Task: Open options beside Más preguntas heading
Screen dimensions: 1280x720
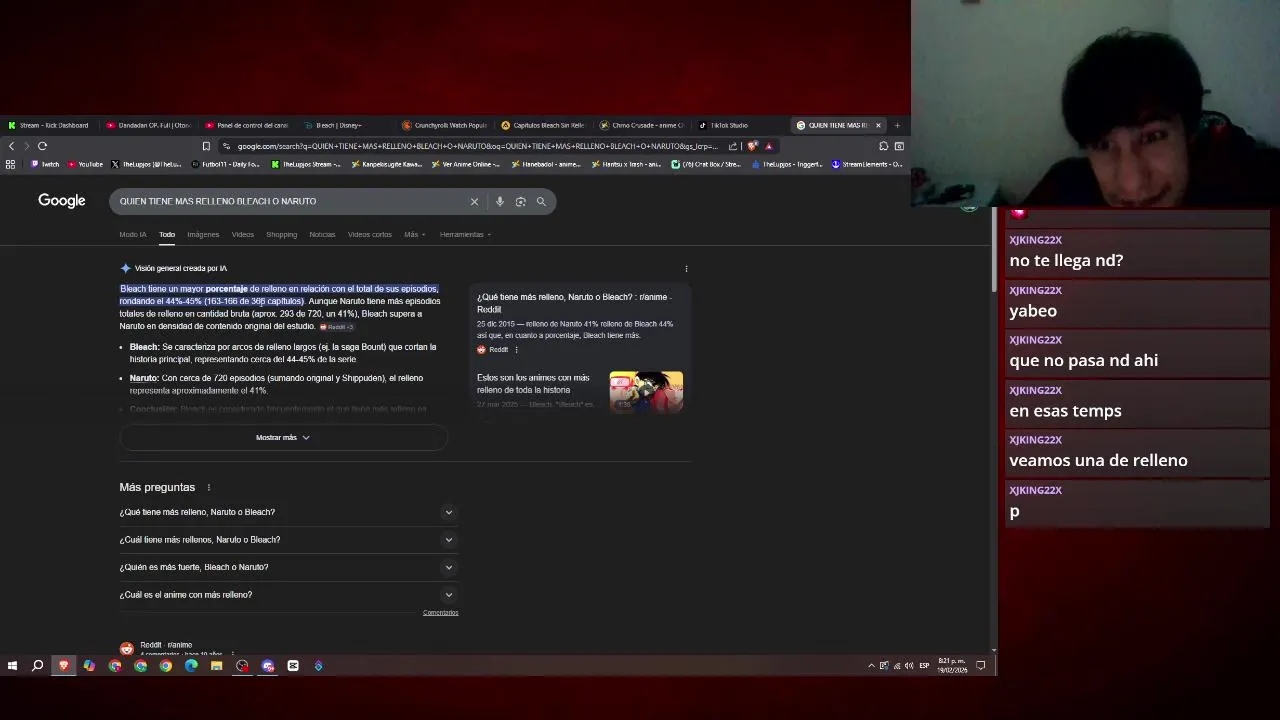Action: pos(209,487)
